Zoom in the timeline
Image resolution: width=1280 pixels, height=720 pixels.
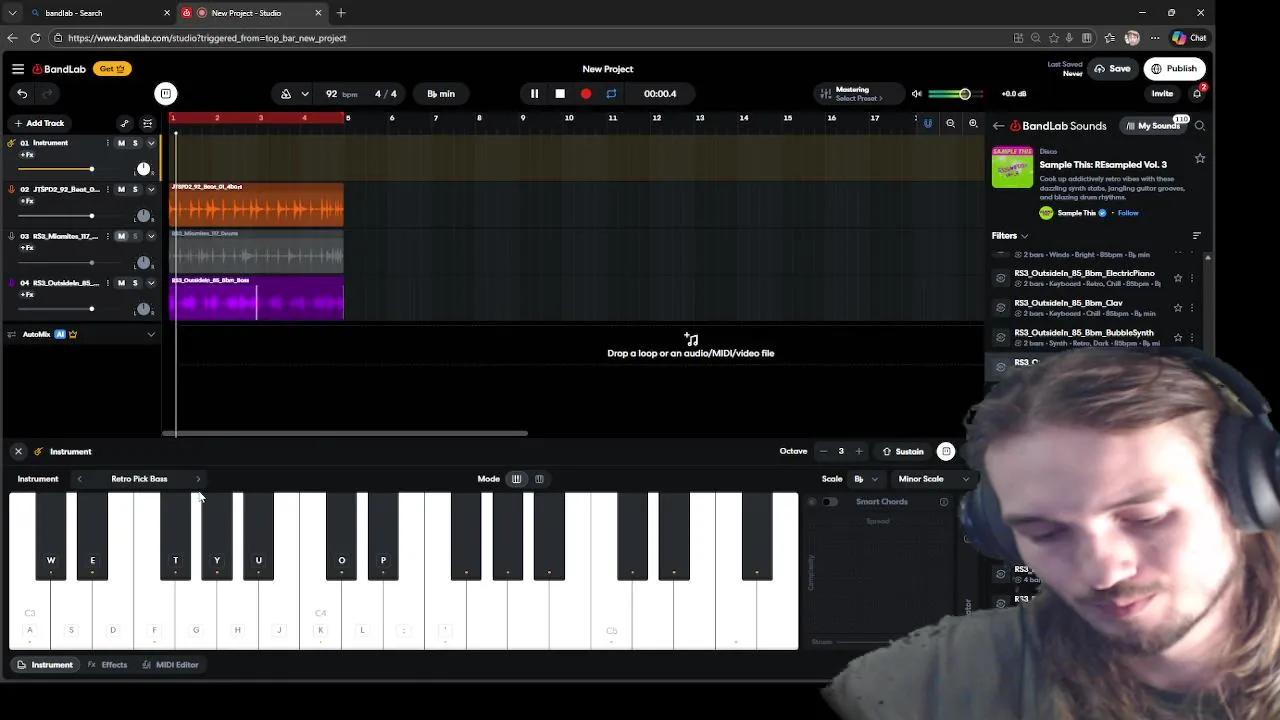tap(973, 124)
